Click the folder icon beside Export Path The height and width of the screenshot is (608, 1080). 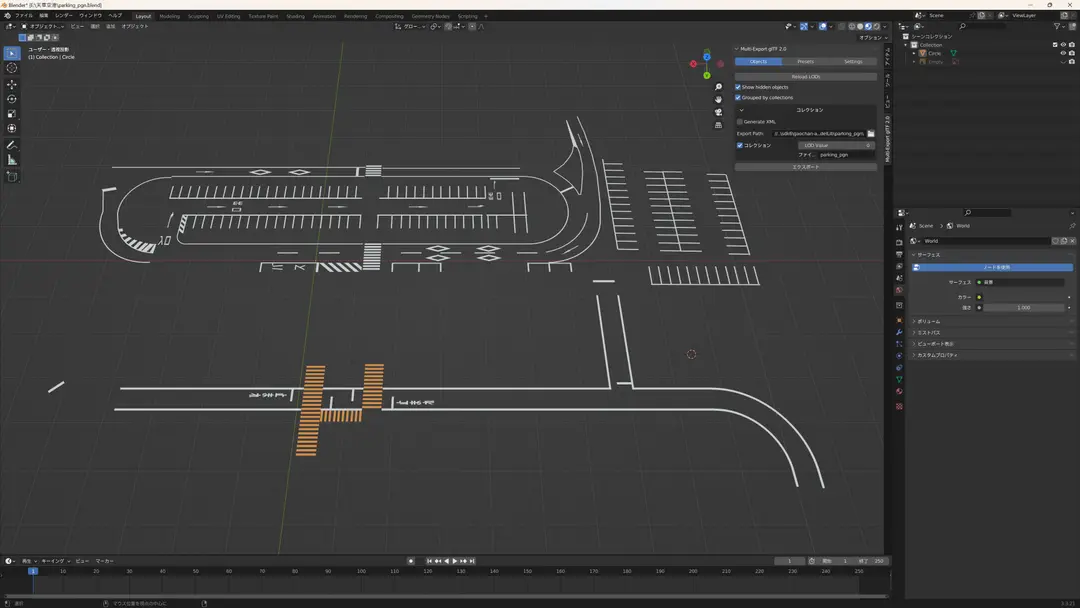pos(871,134)
